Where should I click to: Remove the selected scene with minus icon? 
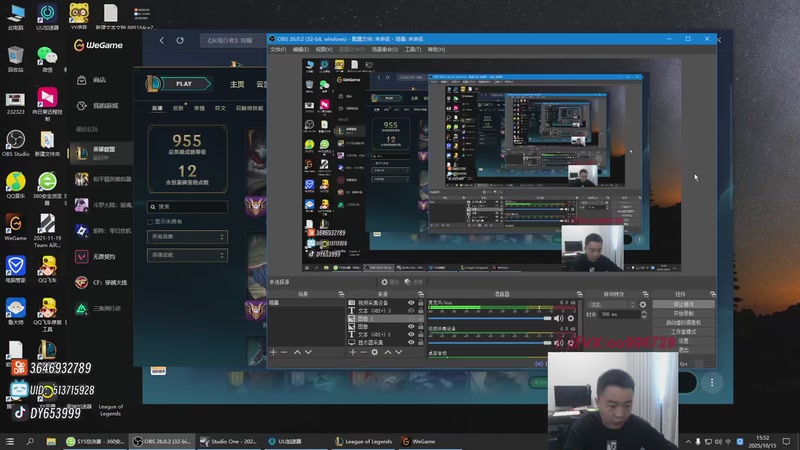284,352
